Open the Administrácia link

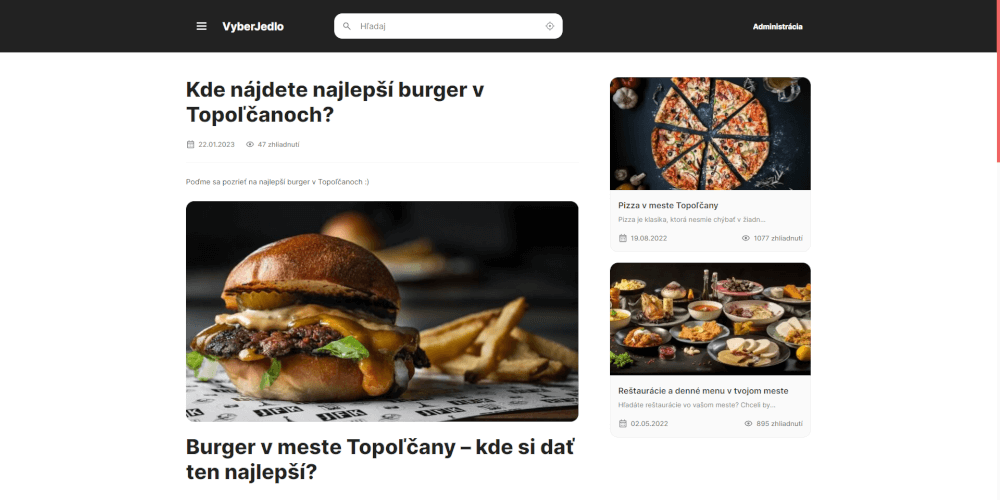click(777, 27)
